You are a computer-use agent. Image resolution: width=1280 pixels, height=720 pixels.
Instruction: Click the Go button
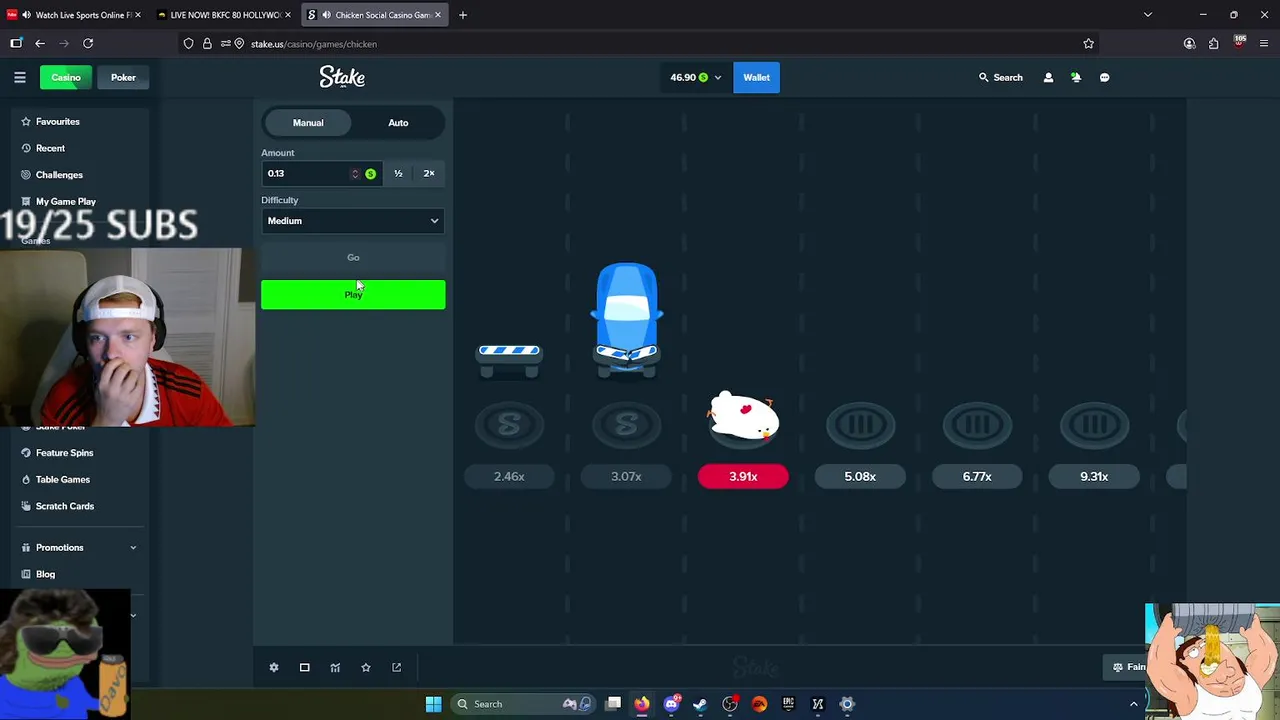353,257
